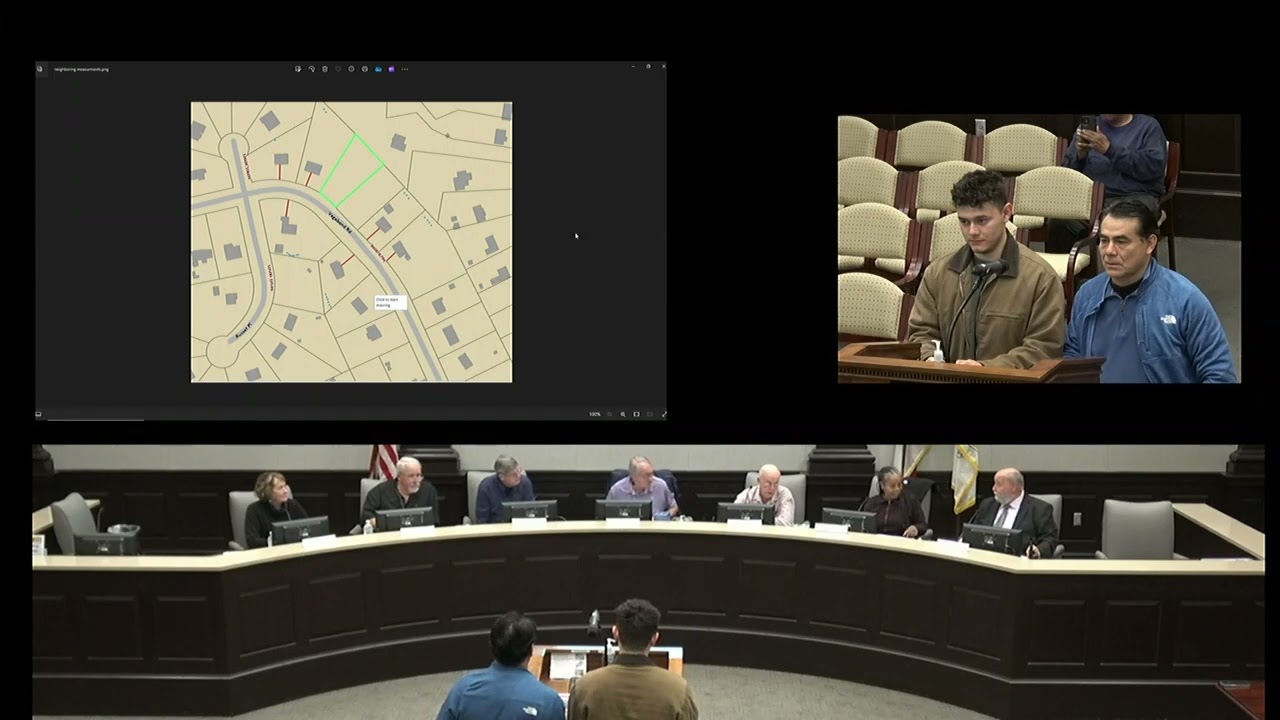Enter fullscreen using the diagonal arrows icon

664,414
